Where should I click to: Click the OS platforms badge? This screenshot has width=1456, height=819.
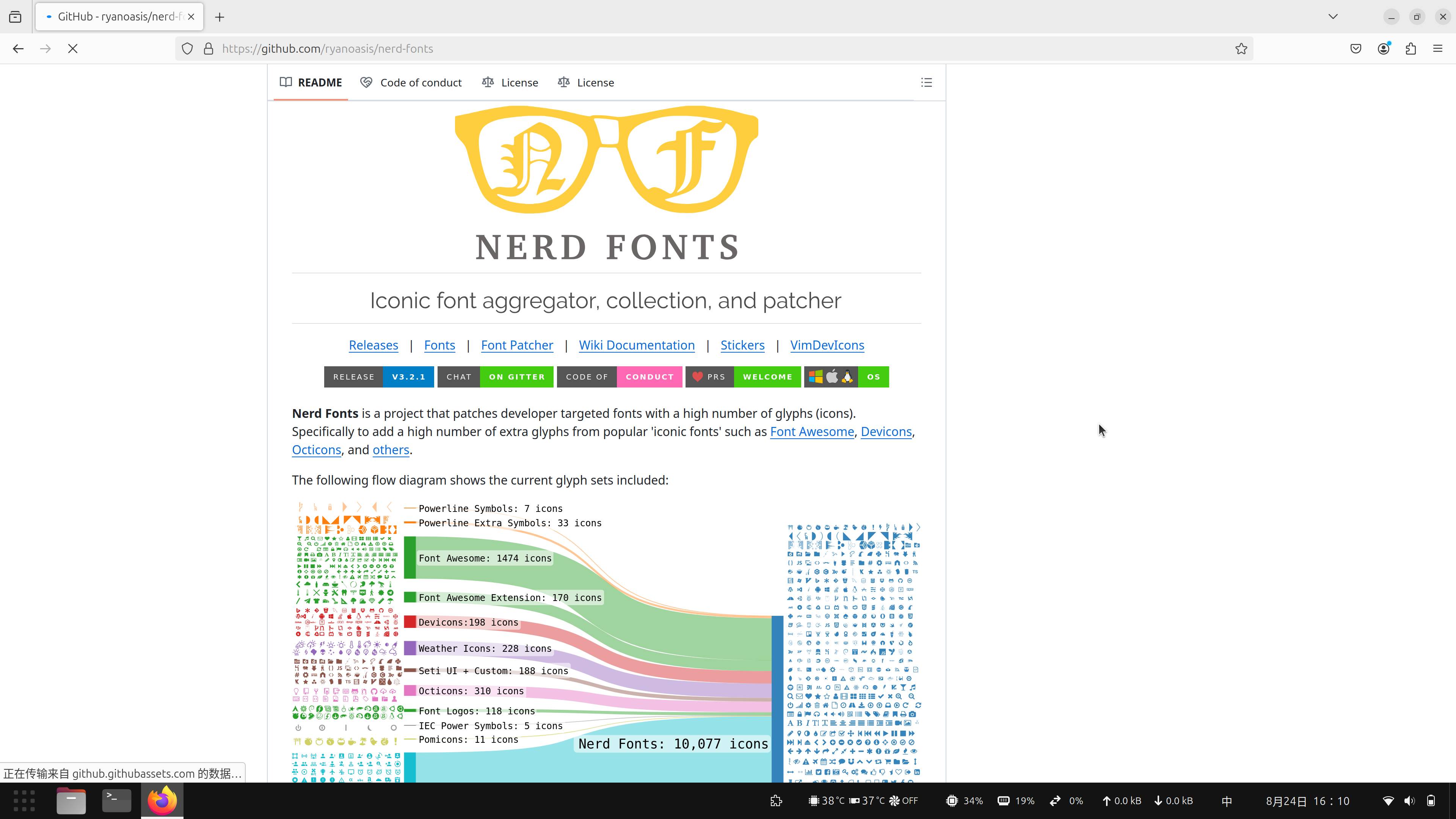(847, 377)
